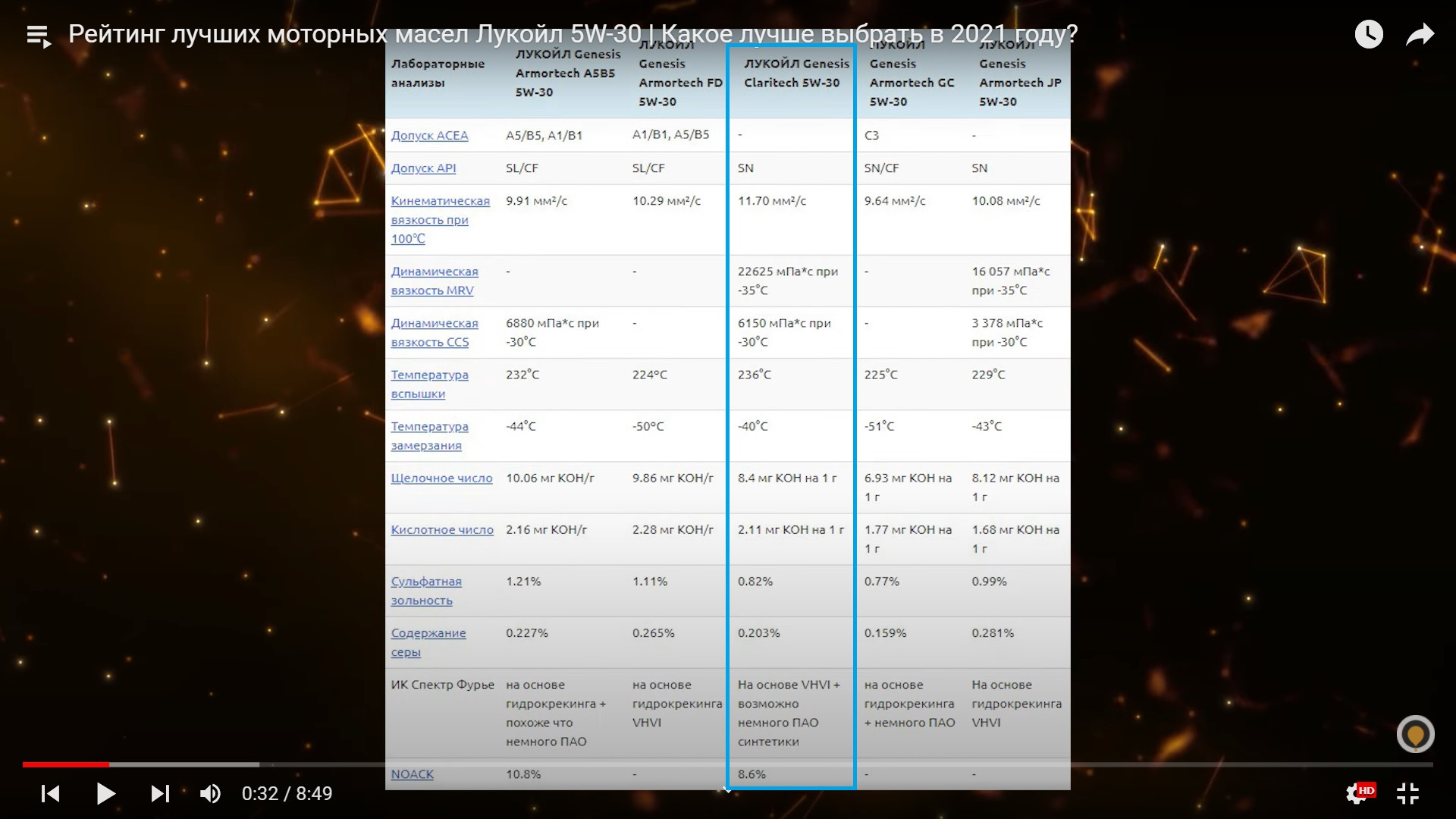Skip to the next video
The image size is (1456, 819).
pyautogui.click(x=160, y=793)
